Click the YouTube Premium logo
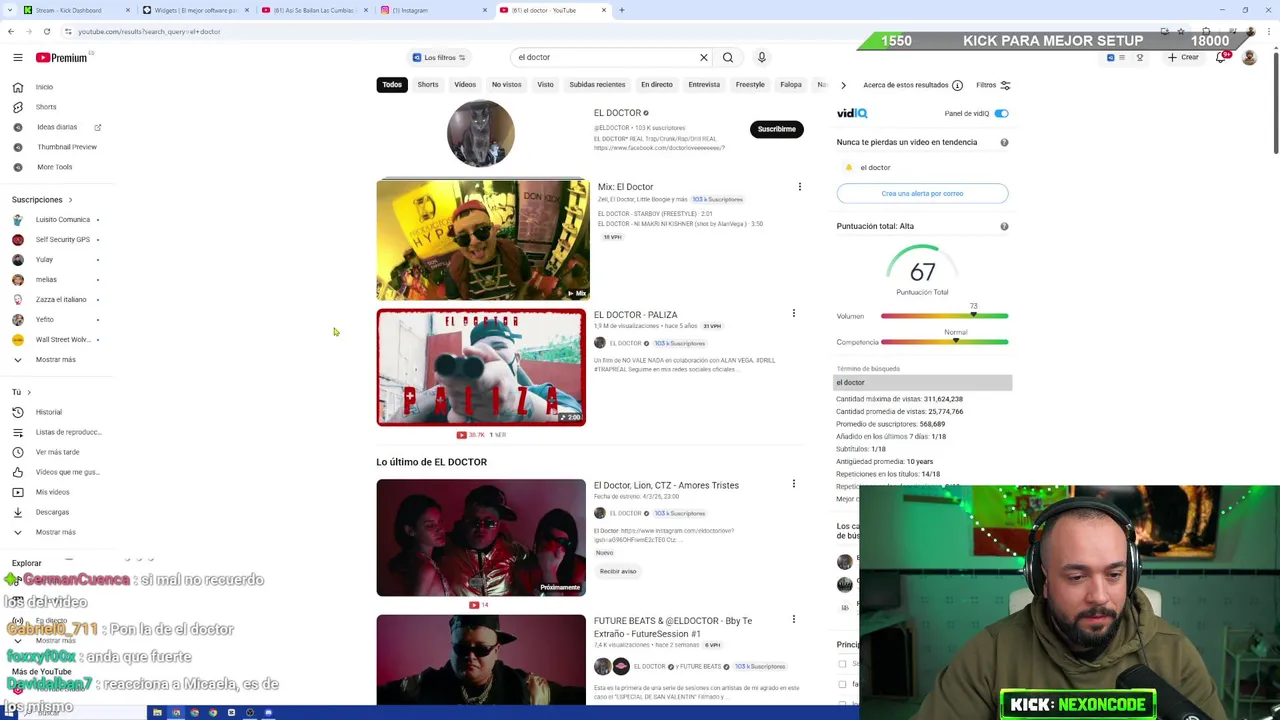1280x720 pixels. 62,57
